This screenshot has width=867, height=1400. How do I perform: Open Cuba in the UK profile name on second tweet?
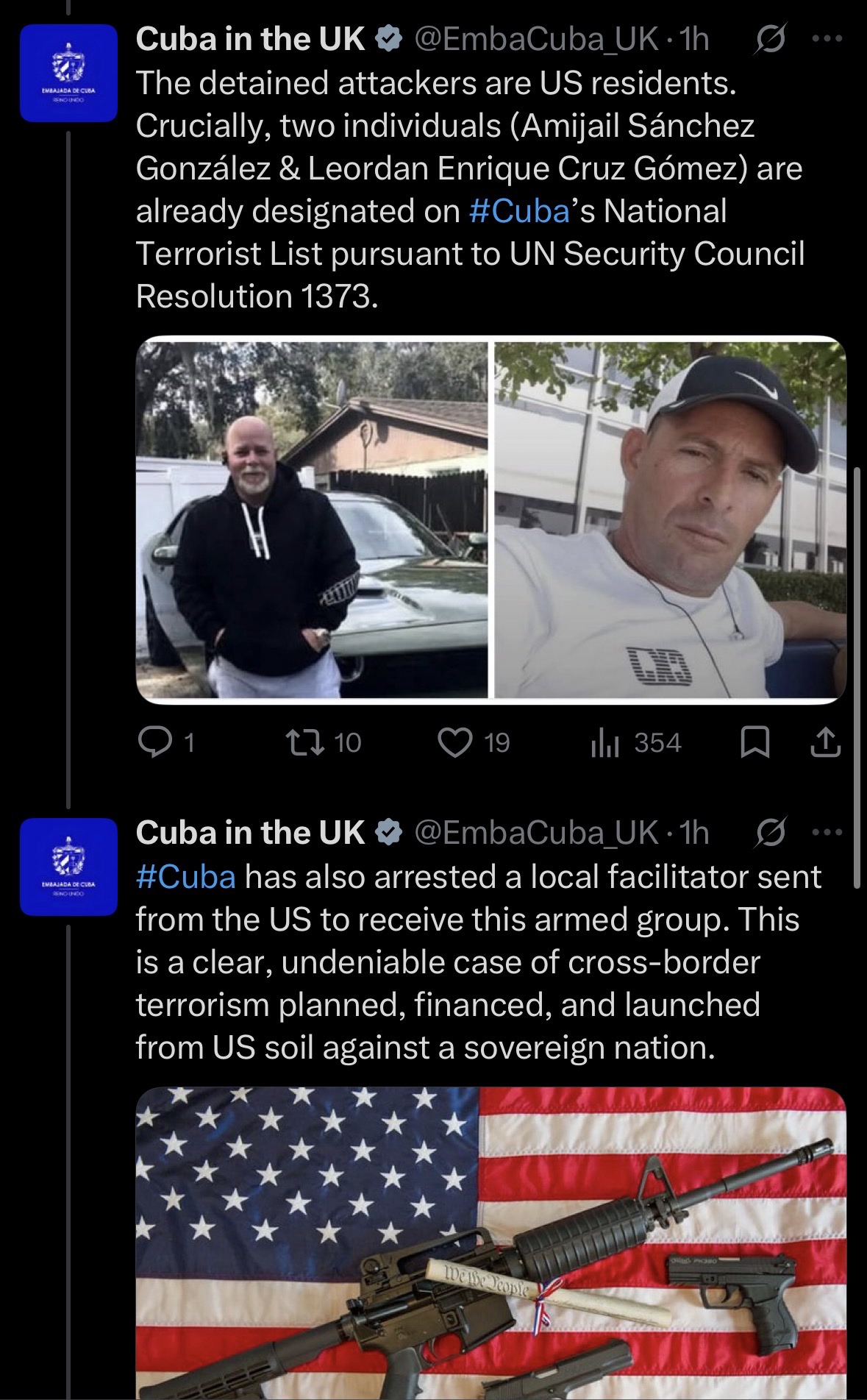[250, 833]
